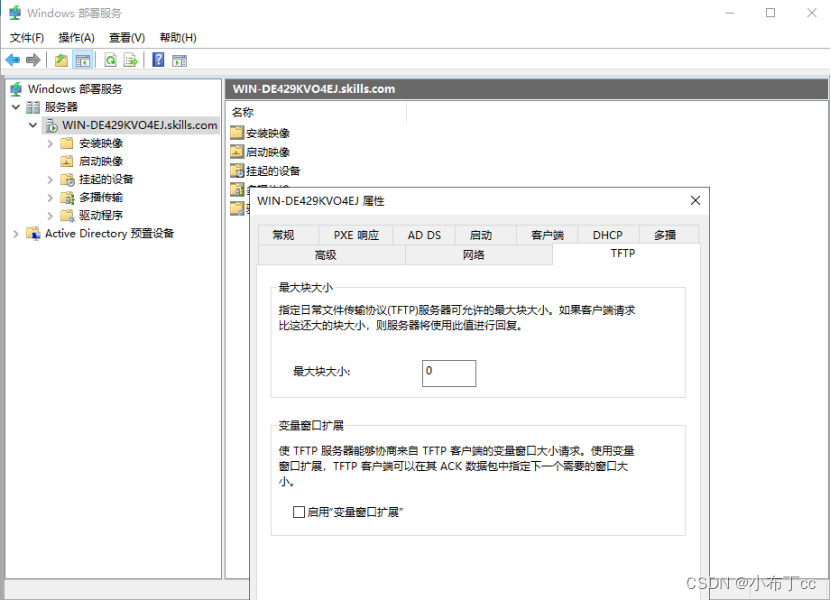Viewport: 831px width, 601px height.
Task: Click the app icon in the title bar
Action: point(15,13)
